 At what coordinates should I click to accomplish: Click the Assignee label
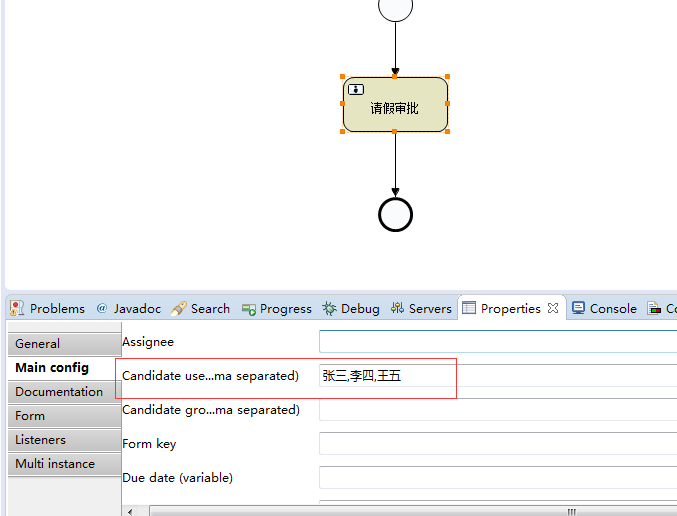point(148,342)
